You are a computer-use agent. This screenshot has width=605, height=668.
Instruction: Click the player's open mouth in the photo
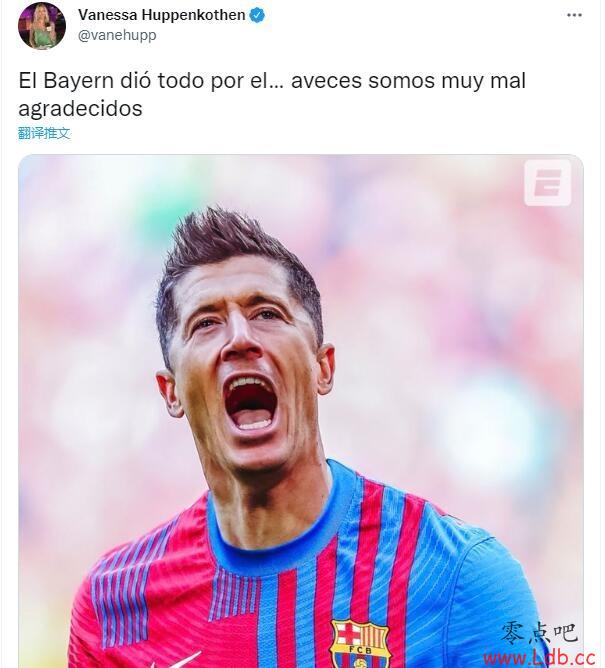click(251, 403)
